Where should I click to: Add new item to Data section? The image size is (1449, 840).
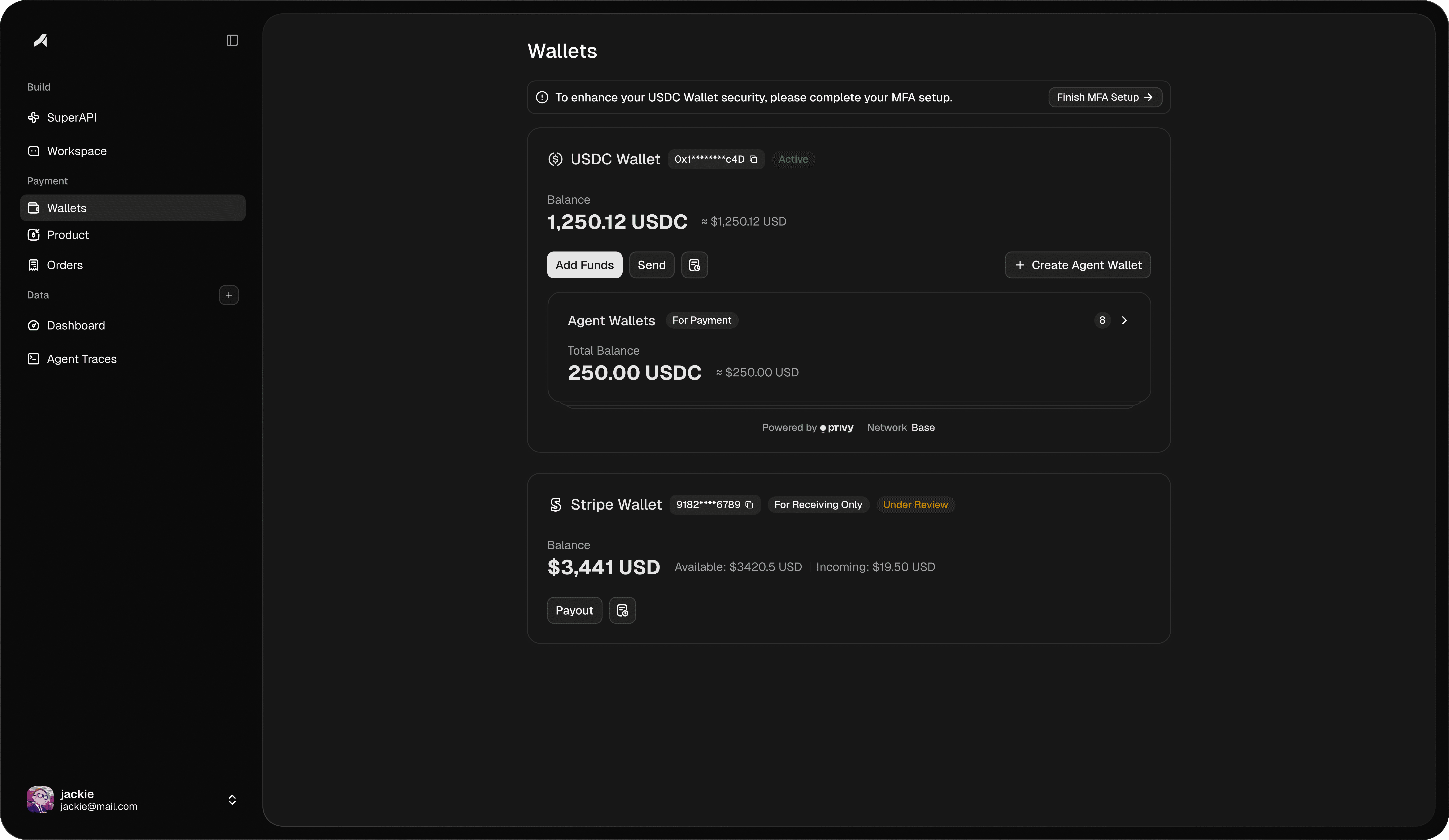pos(229,295)
